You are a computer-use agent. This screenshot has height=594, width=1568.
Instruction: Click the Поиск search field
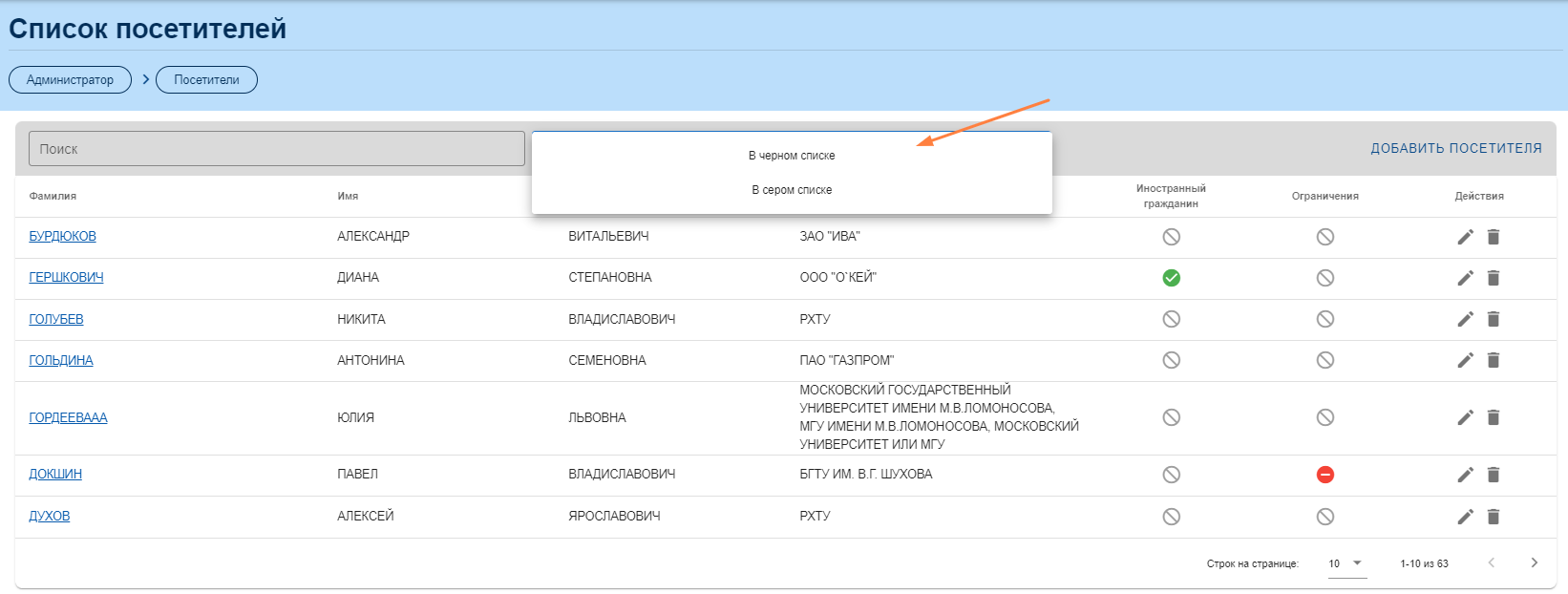277,149
